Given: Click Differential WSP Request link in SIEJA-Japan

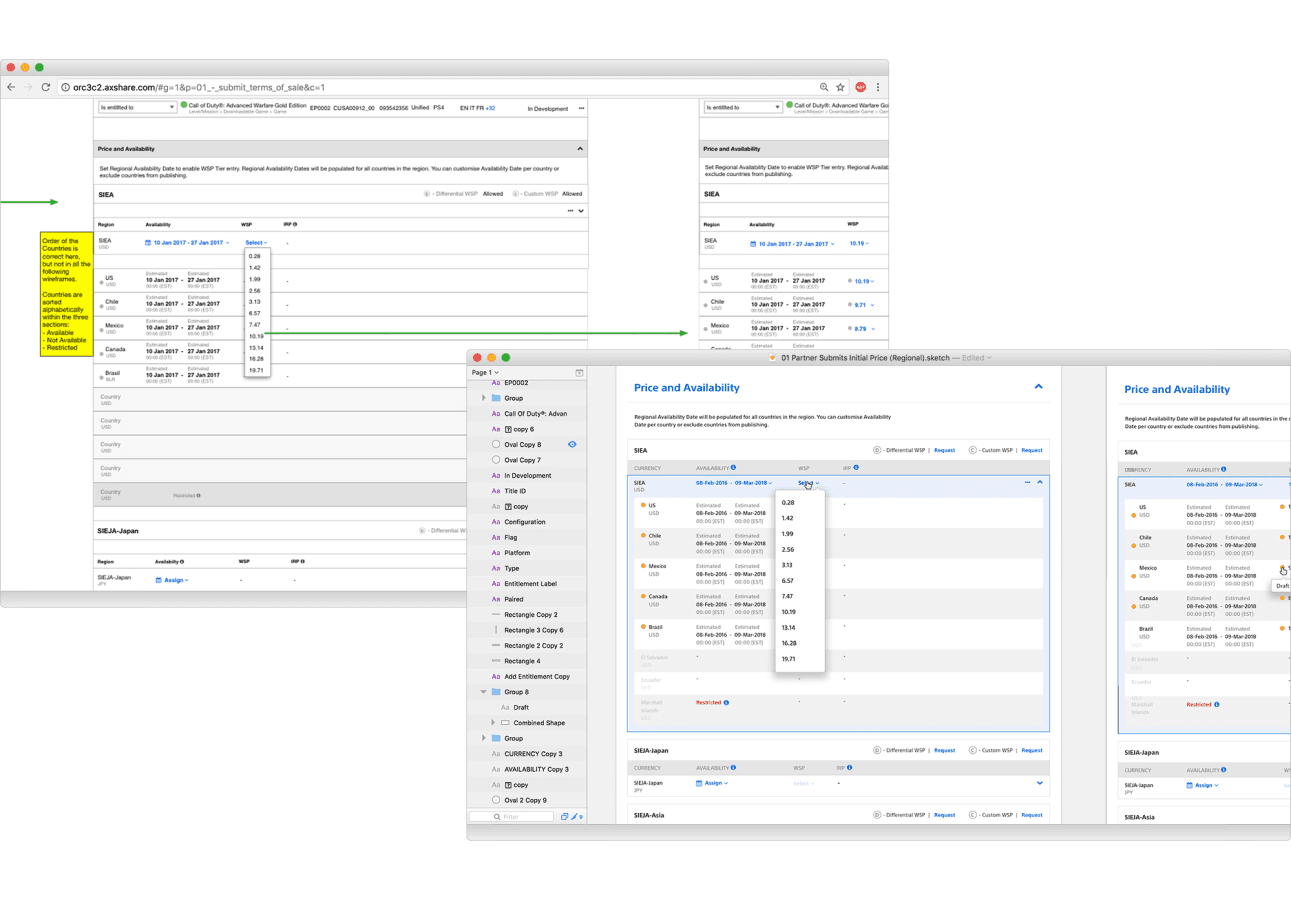Looking at the screenshot, I should [x=945, y=750].
